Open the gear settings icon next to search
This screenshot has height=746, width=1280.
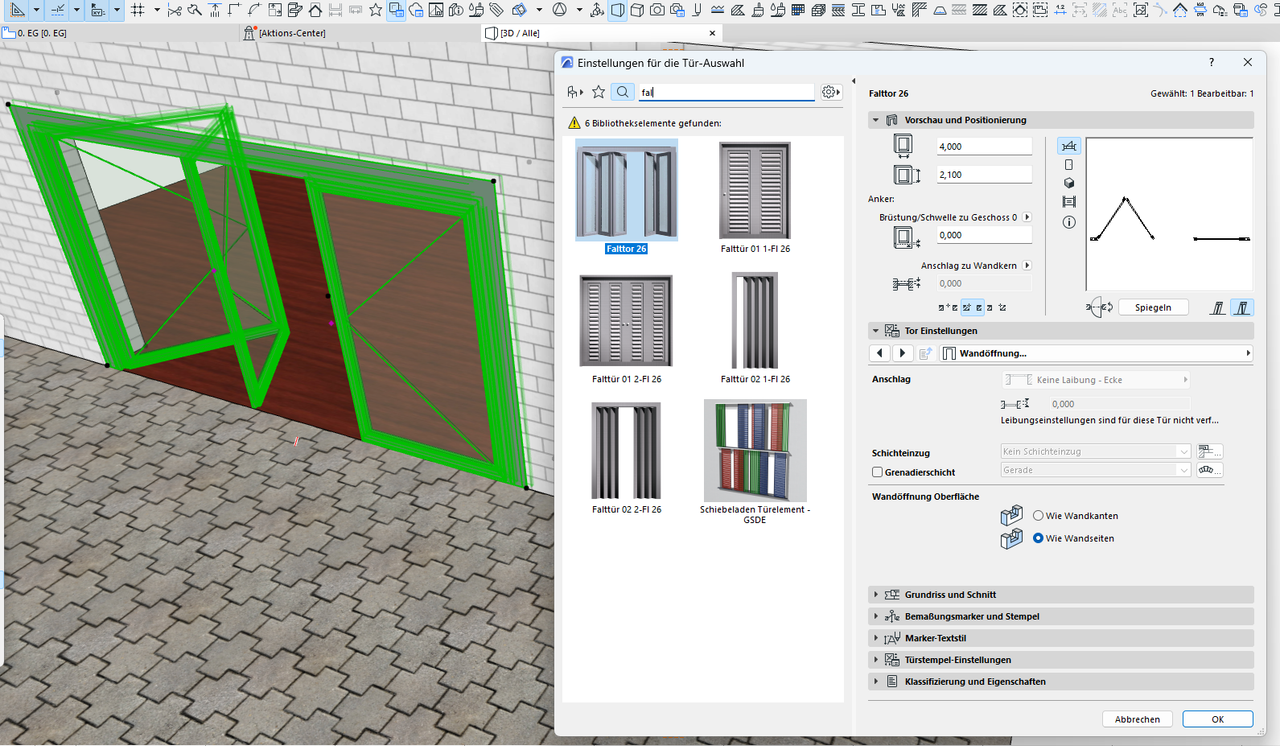tap(829, 91)
